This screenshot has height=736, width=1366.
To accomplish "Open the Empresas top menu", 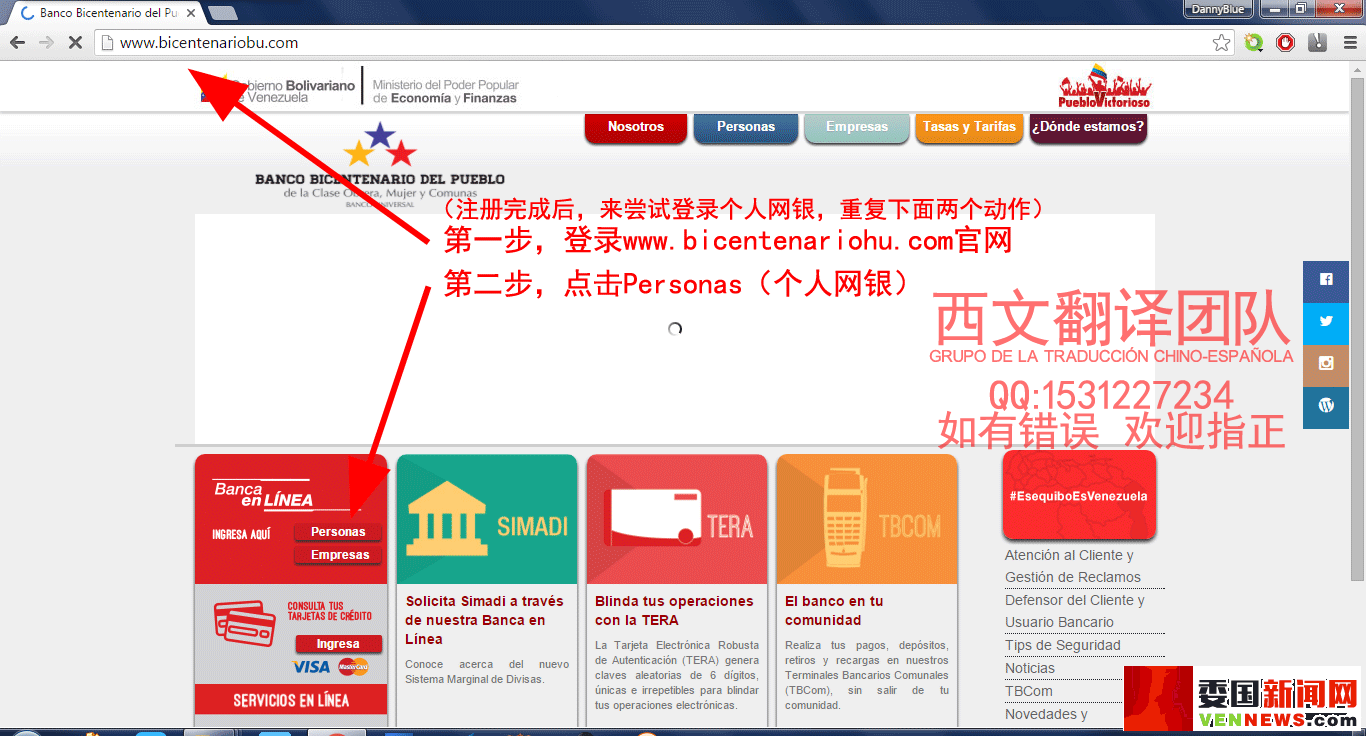I will 857,127.
